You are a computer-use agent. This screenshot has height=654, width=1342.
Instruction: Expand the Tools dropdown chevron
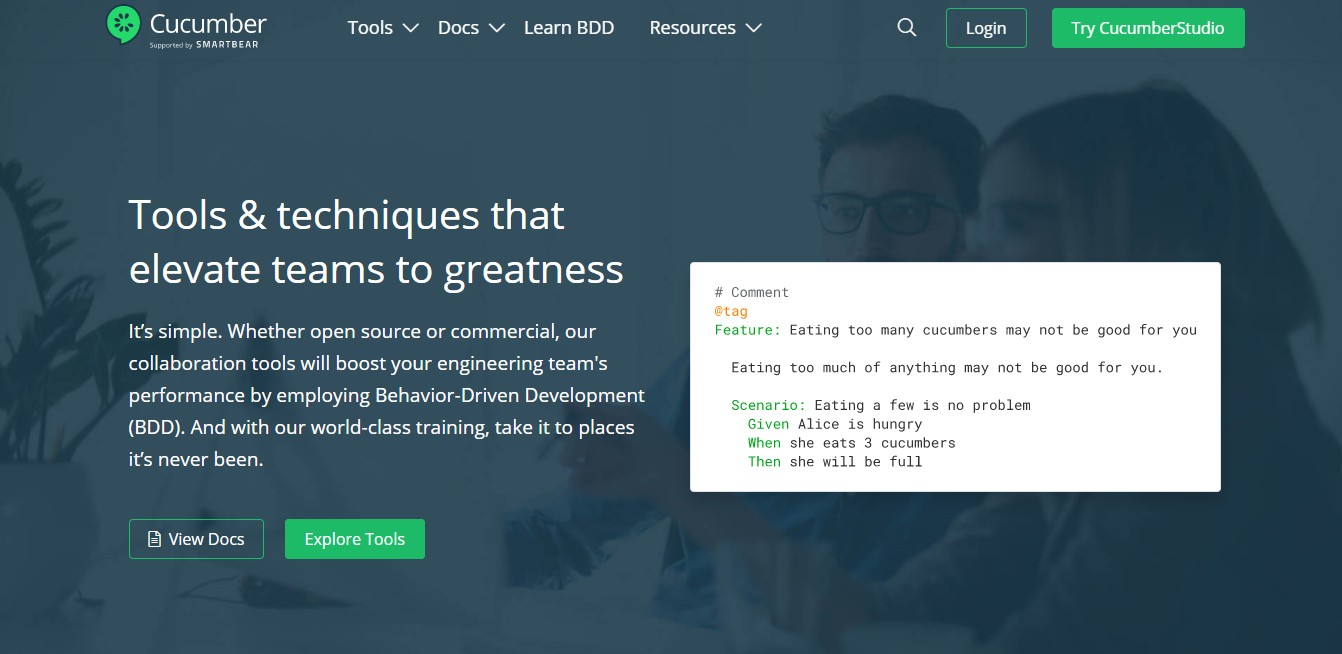(x=410, y=28)
